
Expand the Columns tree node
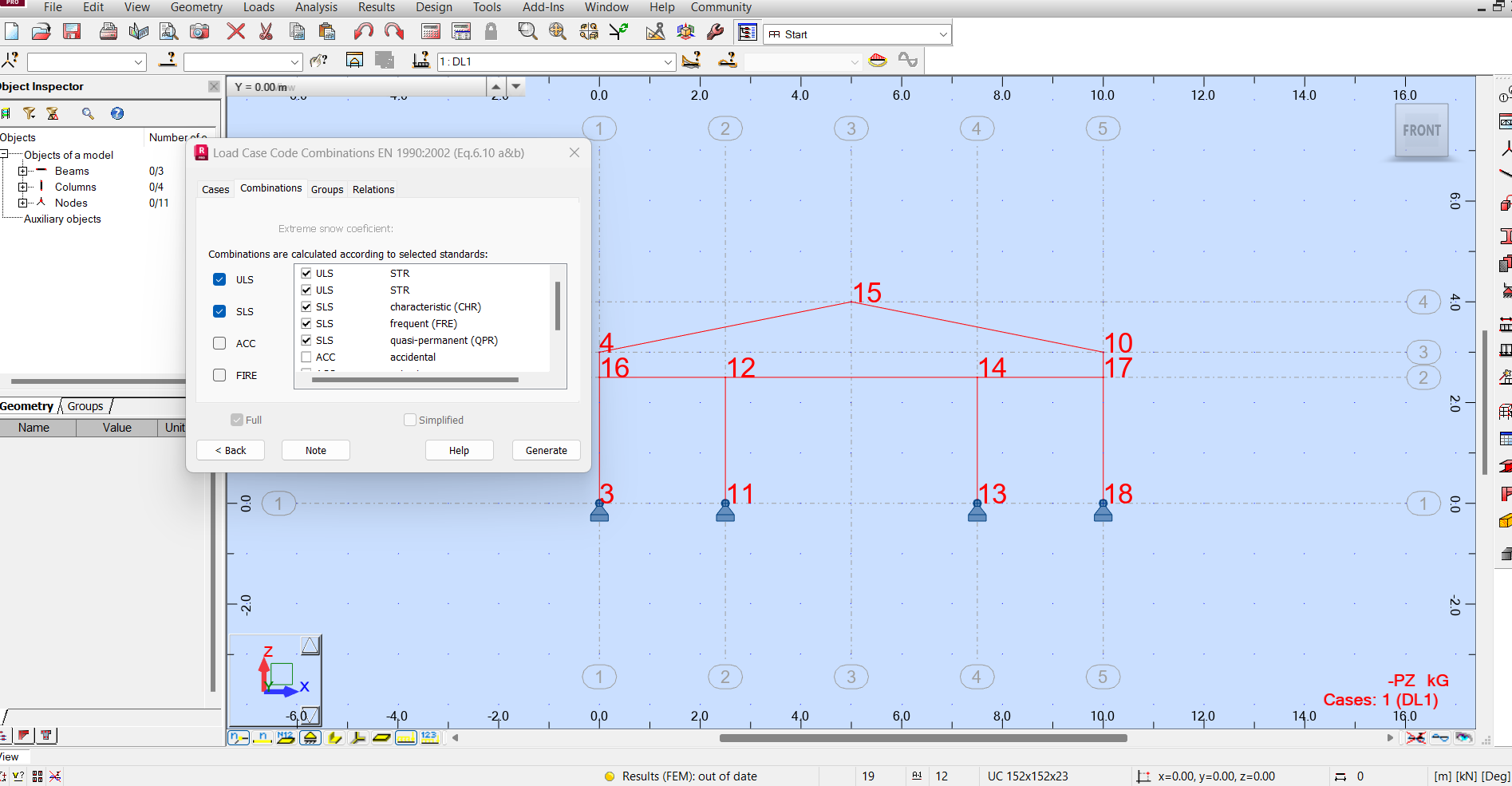click(x=22, y=187)
